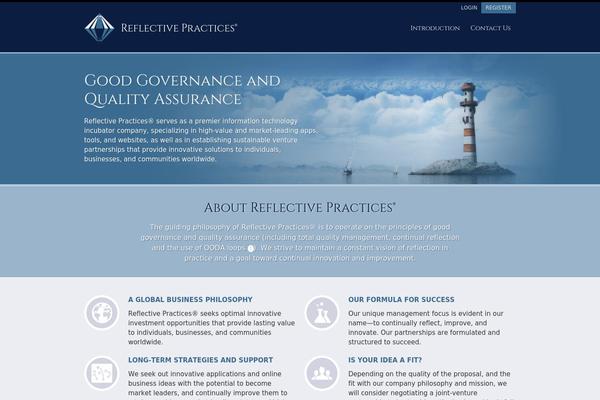This screenshot has width=600, height=400.
Task: Click the diamond logo icon in header
Action: point(99,28)
